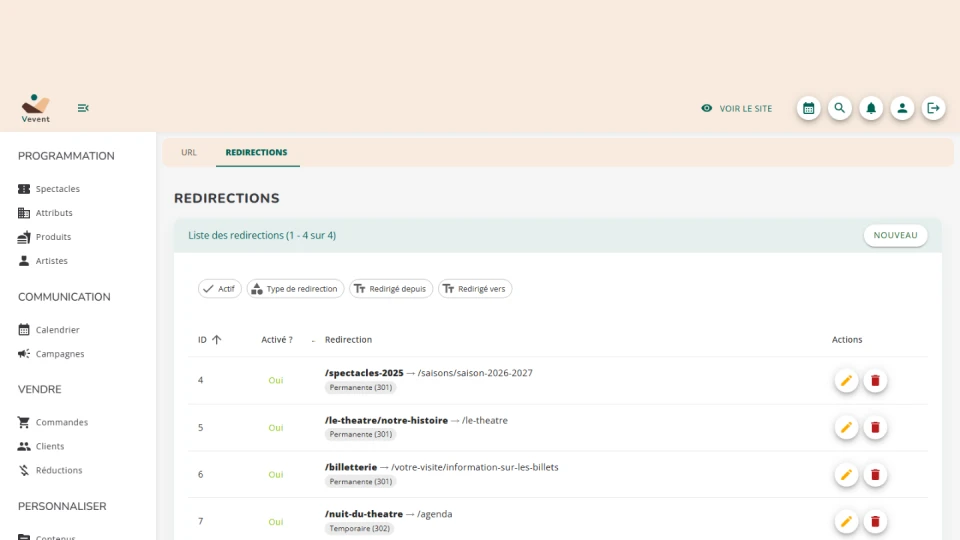Open Redirigé vers filter
The image size is (960, 540).
[475, 289]
